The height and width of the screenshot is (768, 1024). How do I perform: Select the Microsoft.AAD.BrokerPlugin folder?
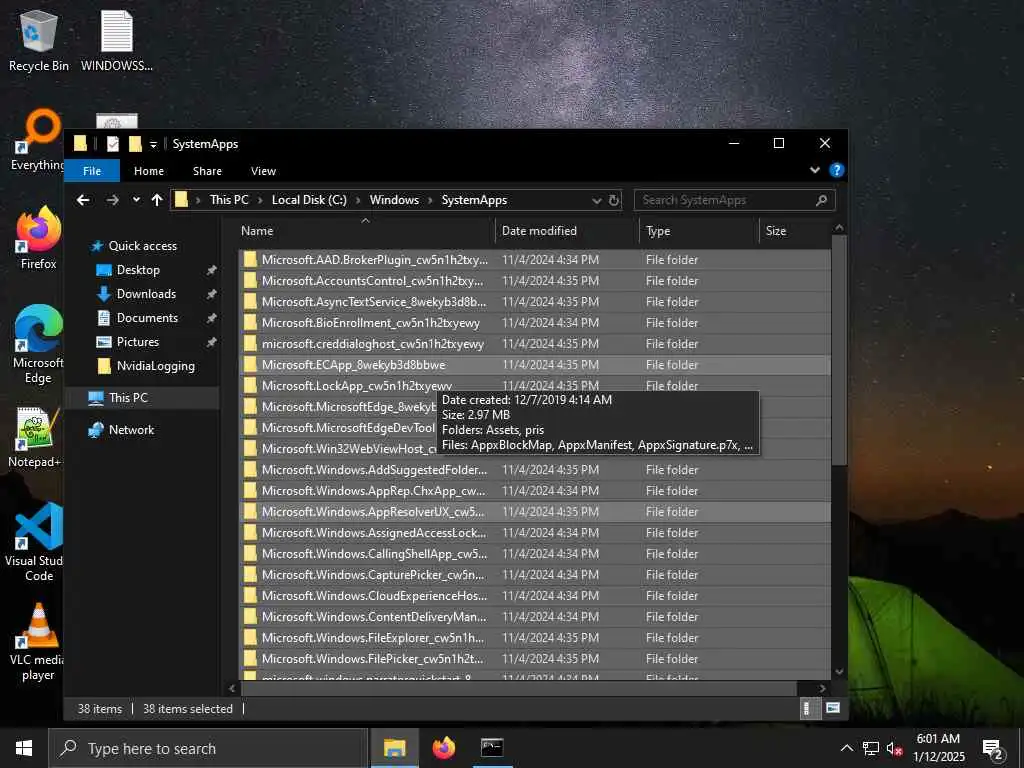(x=534, y=260)
